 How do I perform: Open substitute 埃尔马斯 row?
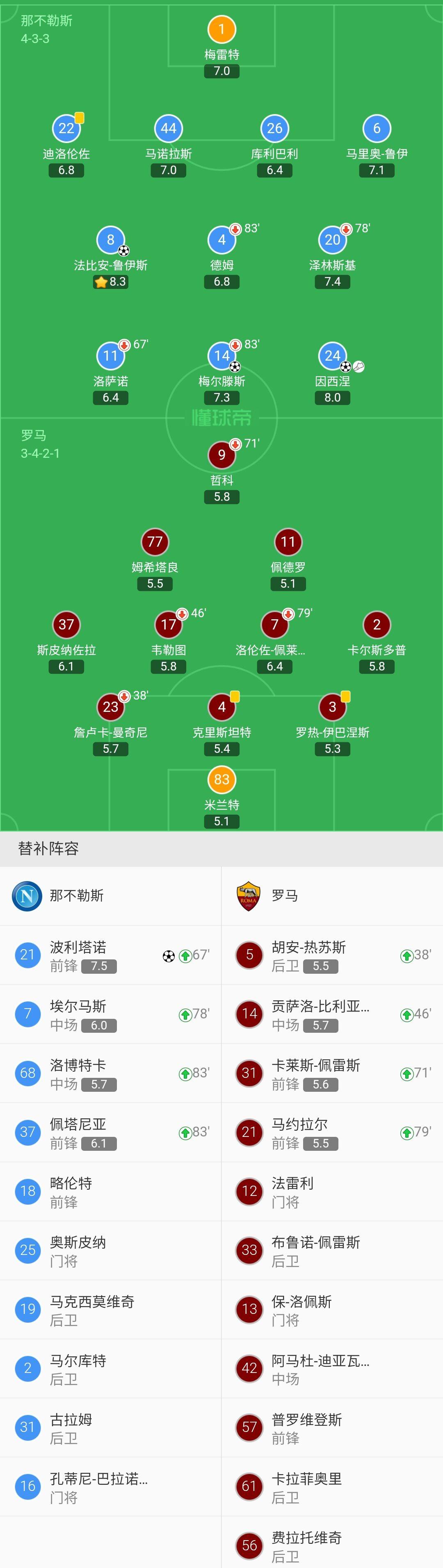(x=110, y=1014)
